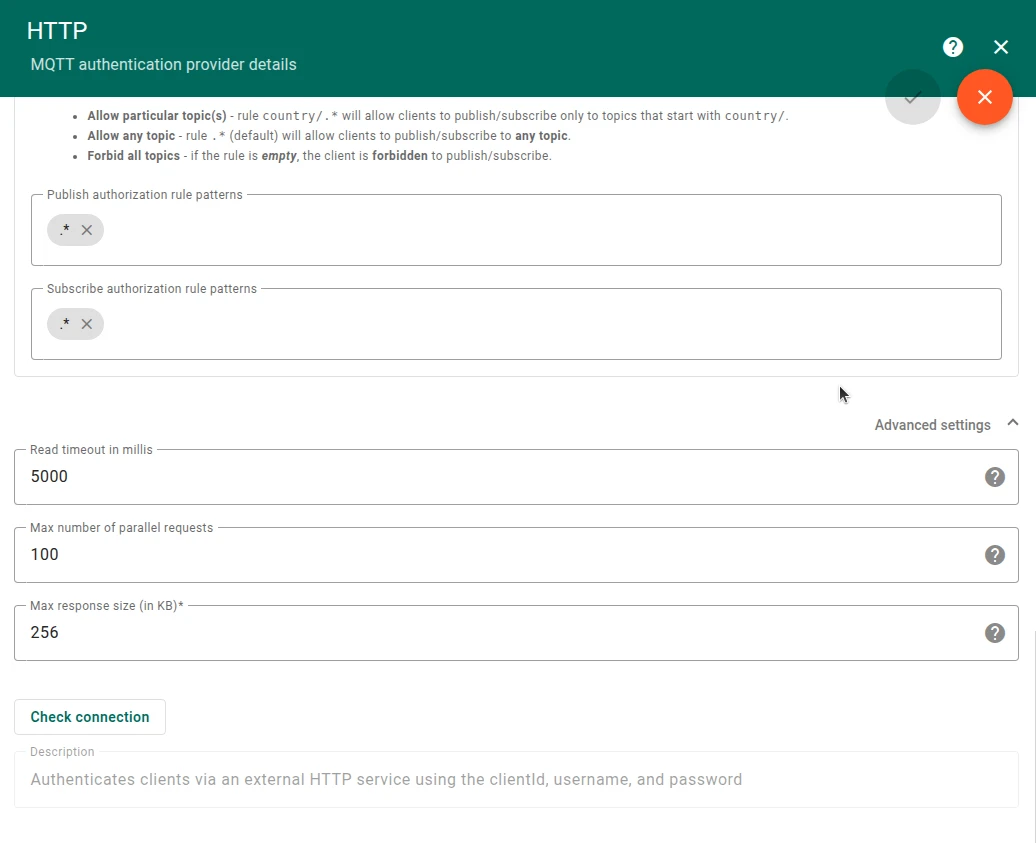Click the orange cancel changes button
The height and width of the screenshot is (843, 1036).
click(984, 97)
